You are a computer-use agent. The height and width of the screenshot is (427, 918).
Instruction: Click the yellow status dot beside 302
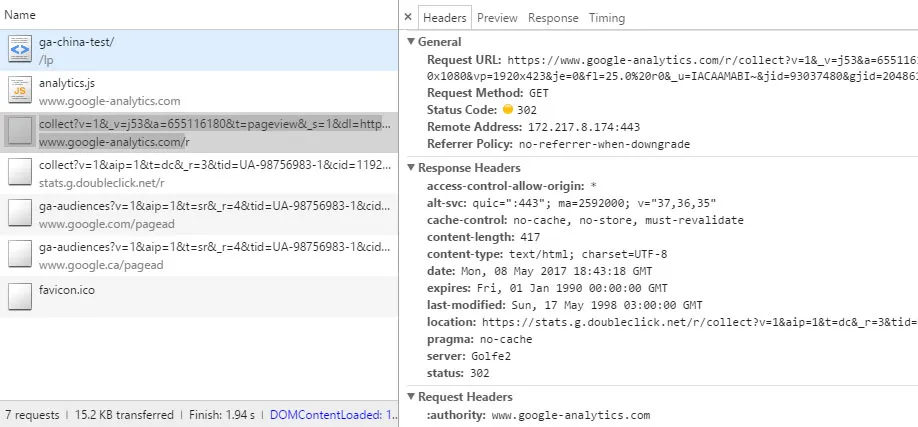click(508, 110)
